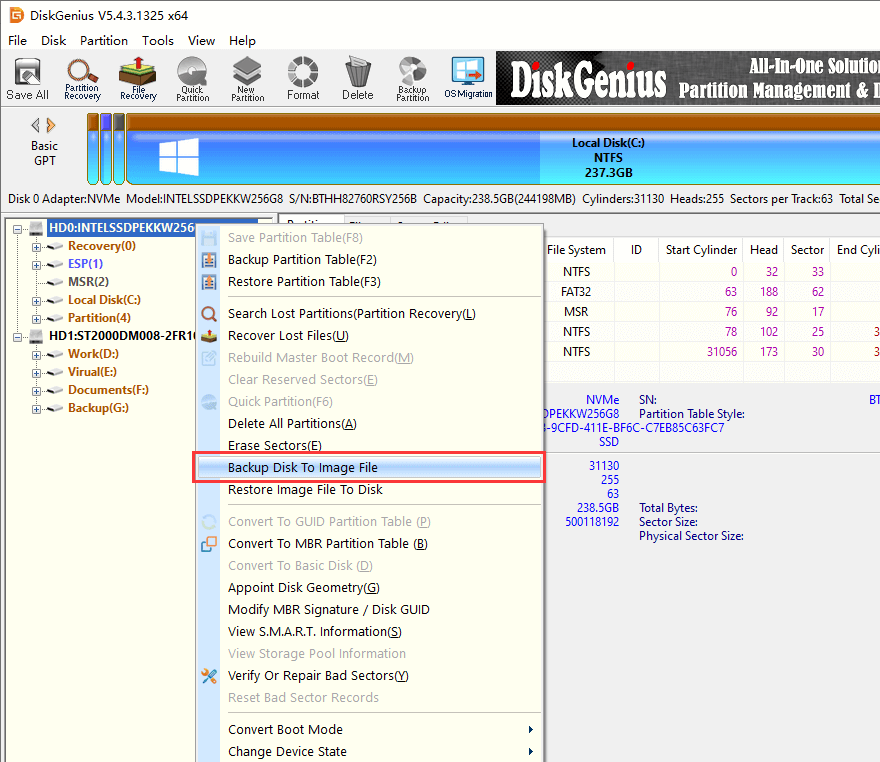Click the Save All toolbar icon
The width and height of the screenshot is (880, 762).
click(x=27, y=79)
